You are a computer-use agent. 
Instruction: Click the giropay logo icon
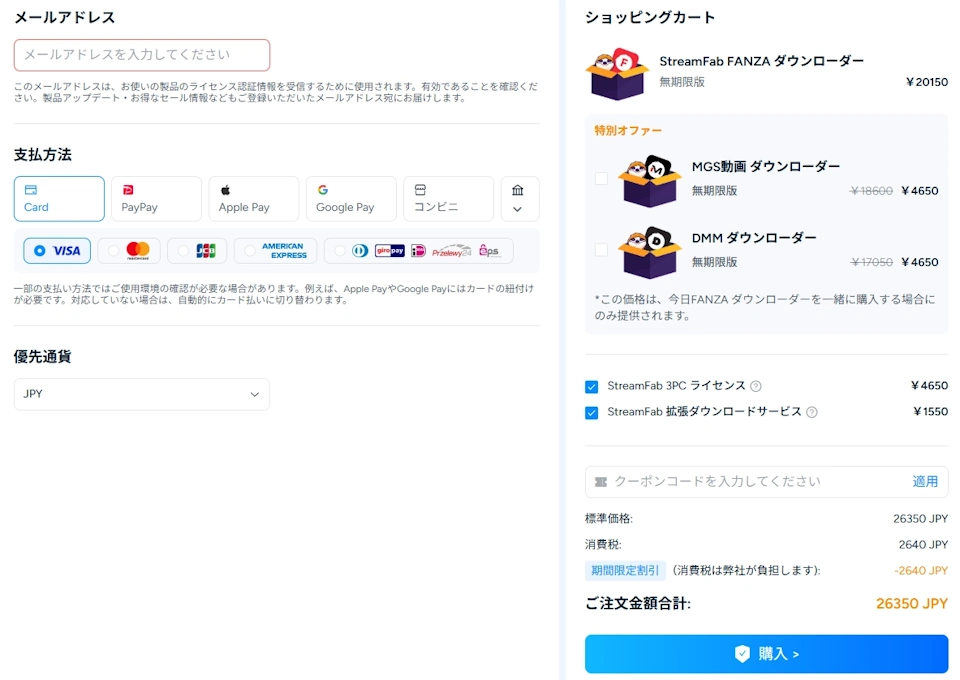389,251
